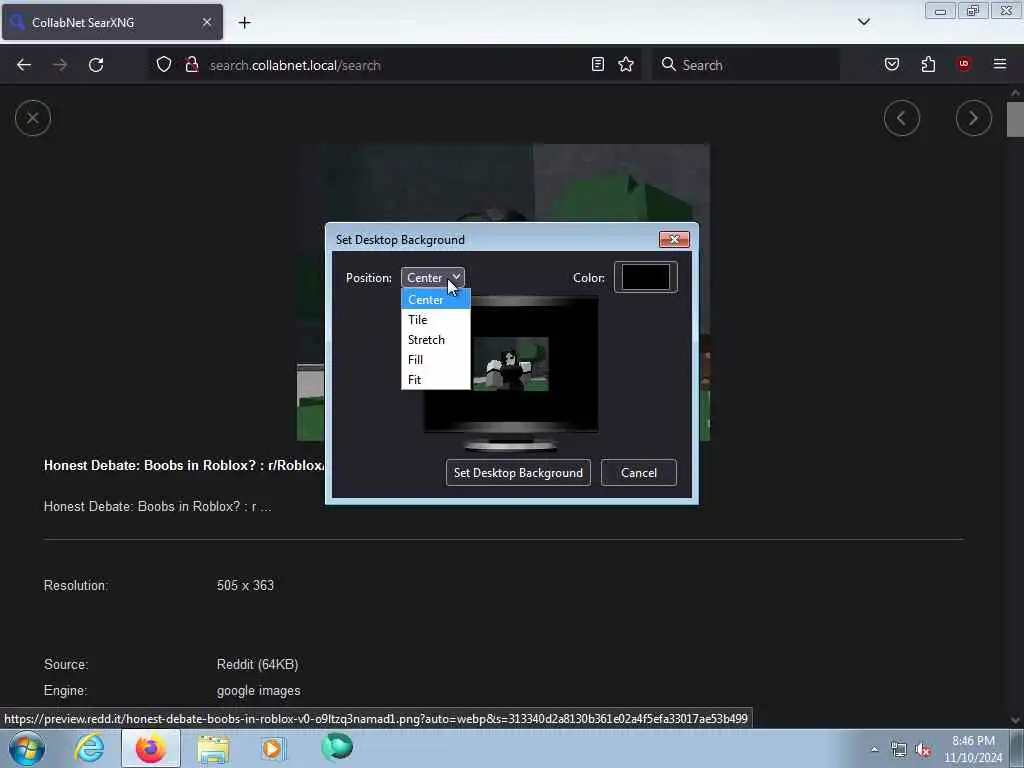Open the taskbar clock showing 8:46 PM
This screenshot has width=1024, height=768.
973,749
